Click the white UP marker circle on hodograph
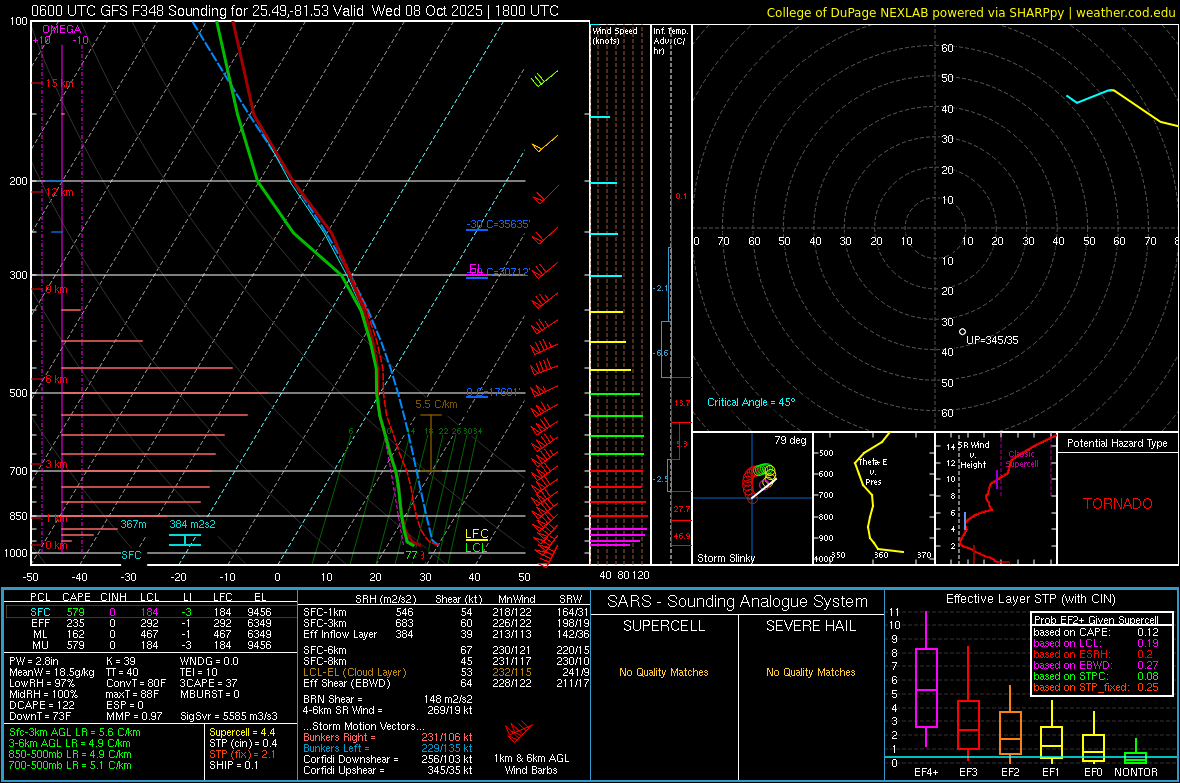The image size is (1180, 783). [x=963, y=331]
